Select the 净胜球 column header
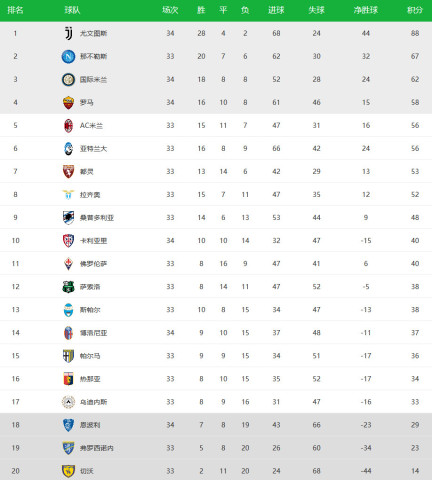Viewport: 432px width, 480px height. (366, 10)
